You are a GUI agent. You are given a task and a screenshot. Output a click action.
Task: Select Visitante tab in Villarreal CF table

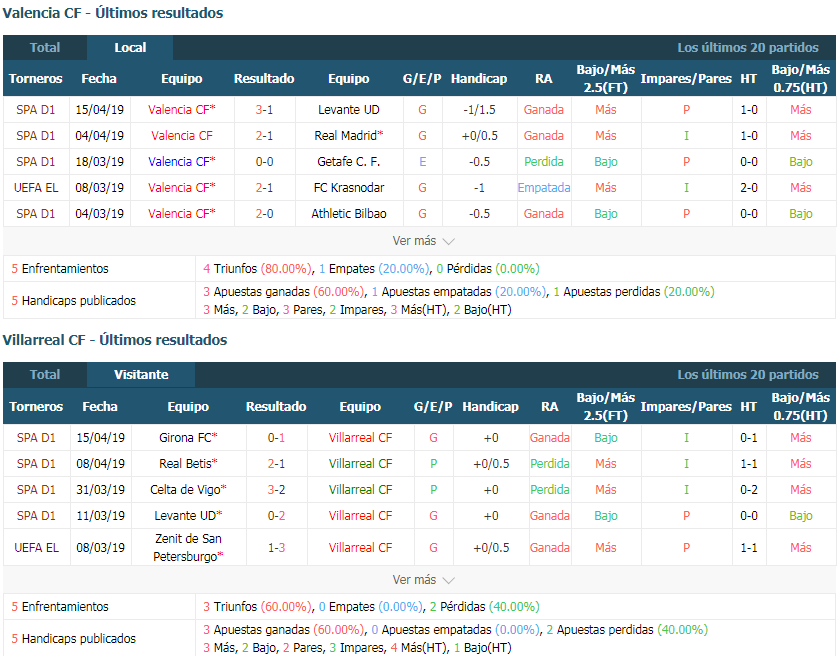point(141,375)
